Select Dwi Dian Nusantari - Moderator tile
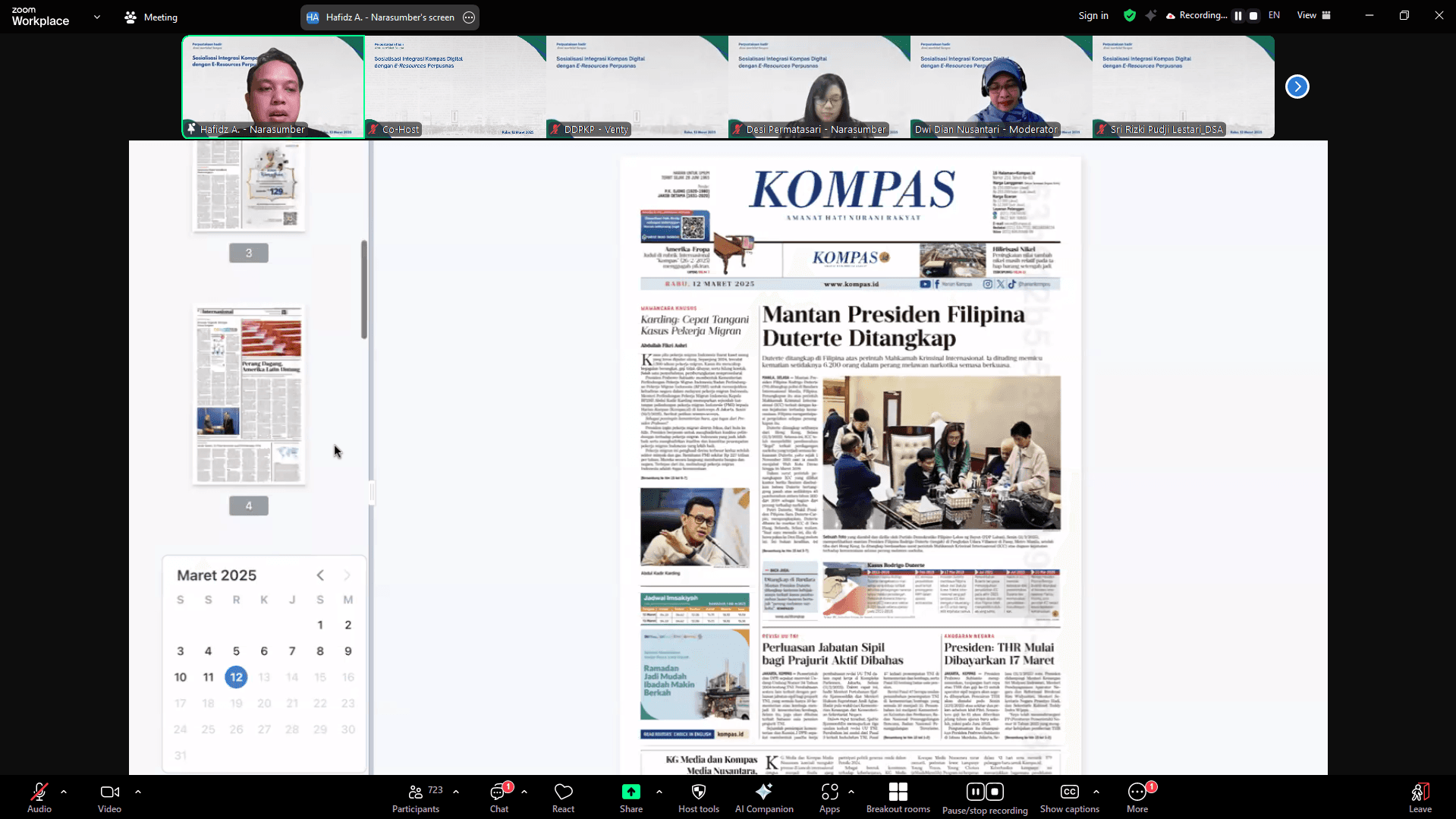Viewport: 1456px width, 819px height. point(1002,87)
